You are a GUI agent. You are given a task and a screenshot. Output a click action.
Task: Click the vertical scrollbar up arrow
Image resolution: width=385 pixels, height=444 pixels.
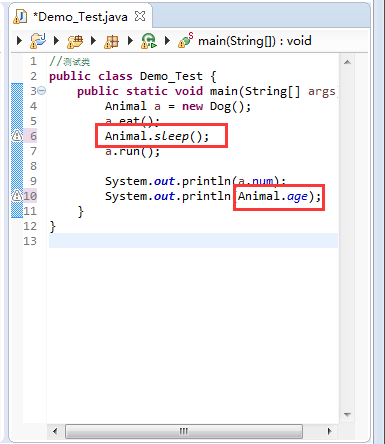347,62
